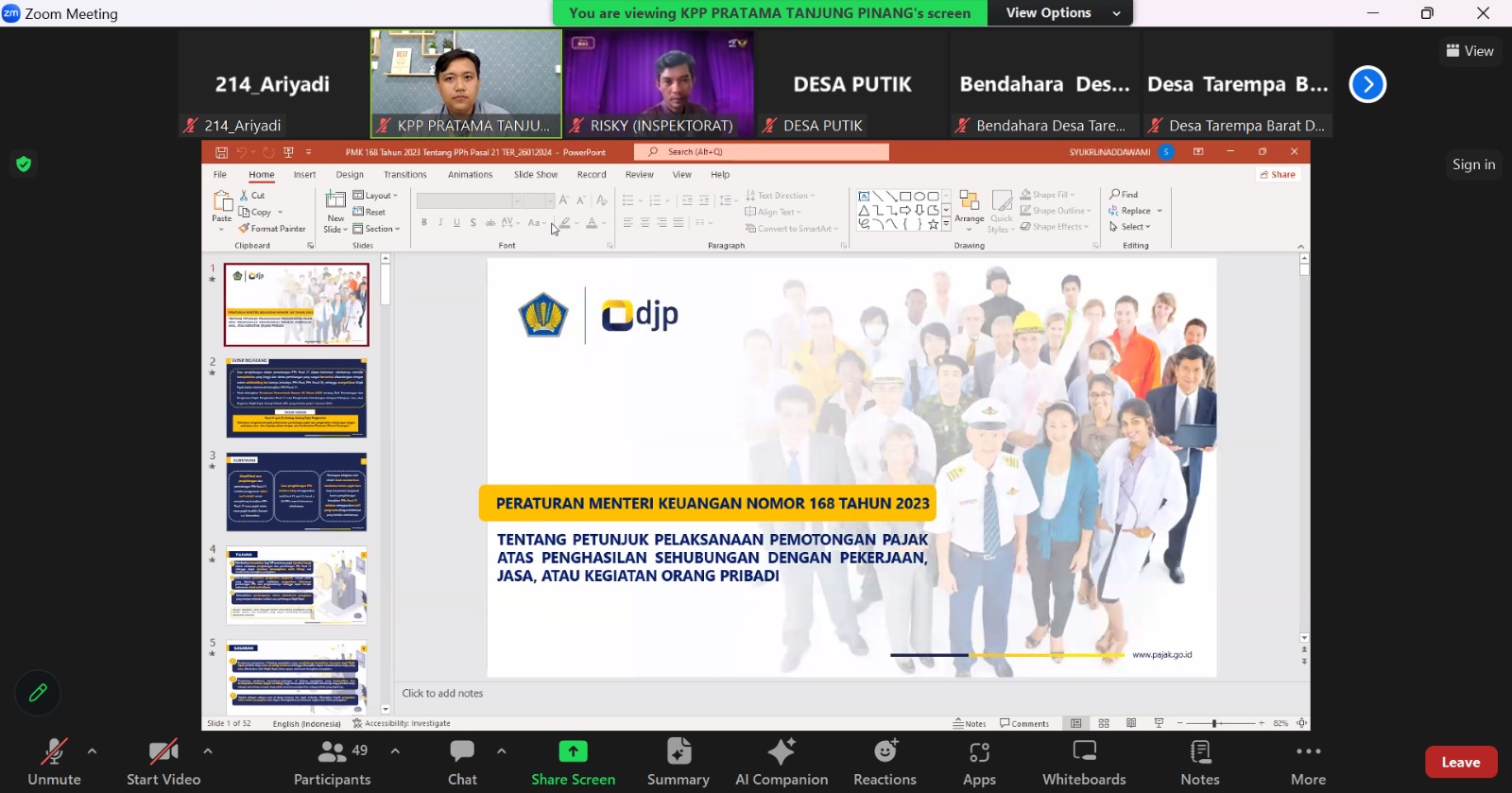
Task: Show next participants with the arrow
Action: point(1367,84)
